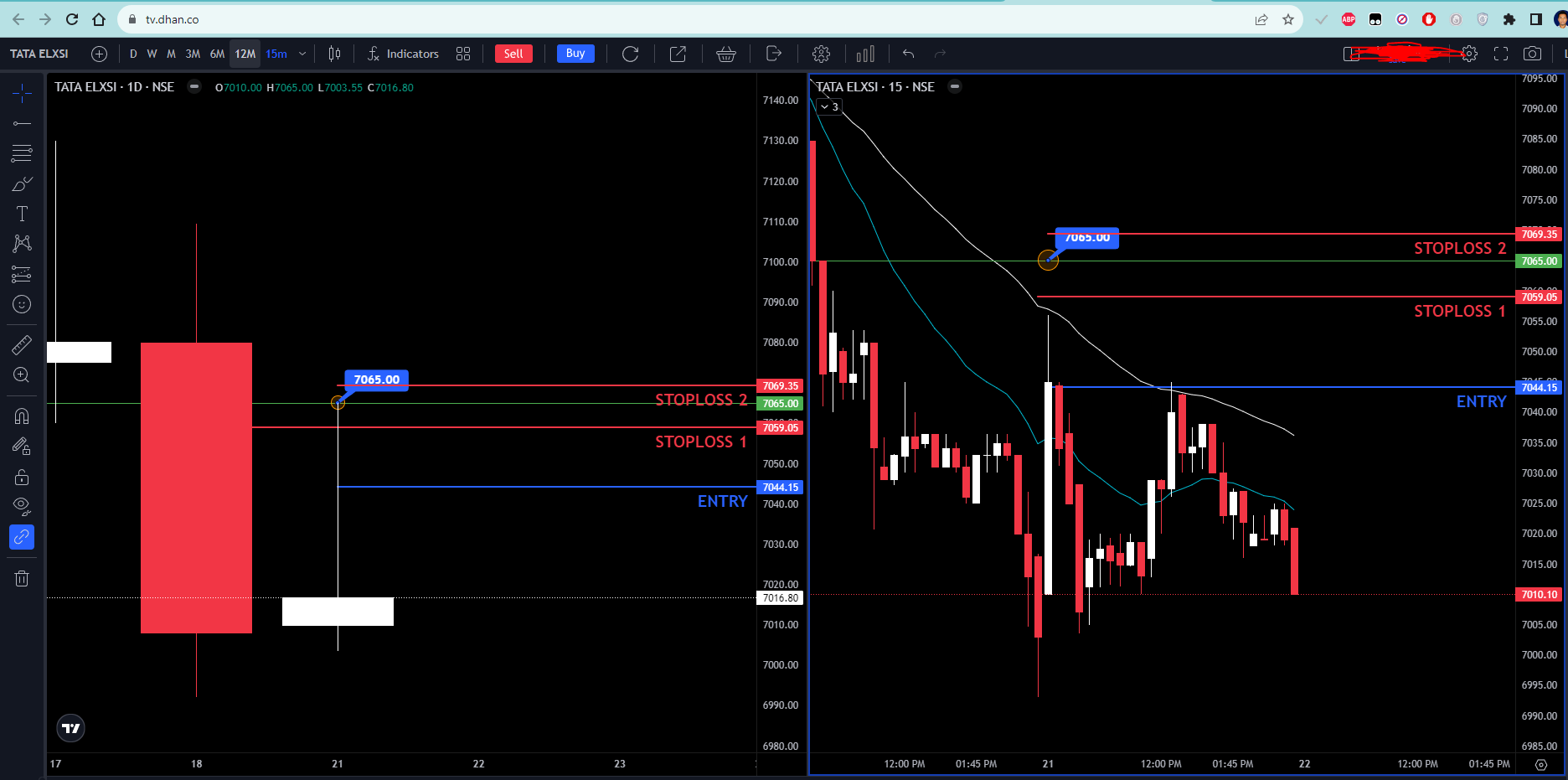This screenshot has height=780, width=1568.
Task: Bookmark this page with star icon
Action: pos(1288,19)
